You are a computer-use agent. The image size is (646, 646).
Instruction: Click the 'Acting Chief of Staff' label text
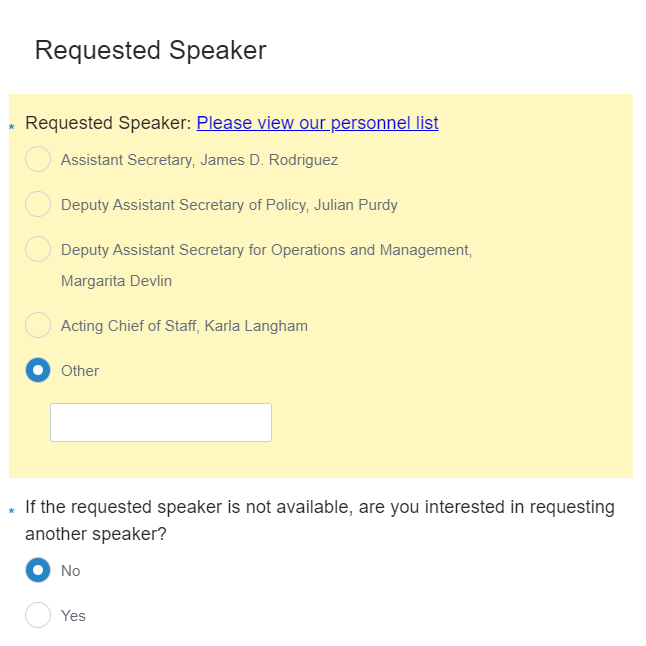184,326
